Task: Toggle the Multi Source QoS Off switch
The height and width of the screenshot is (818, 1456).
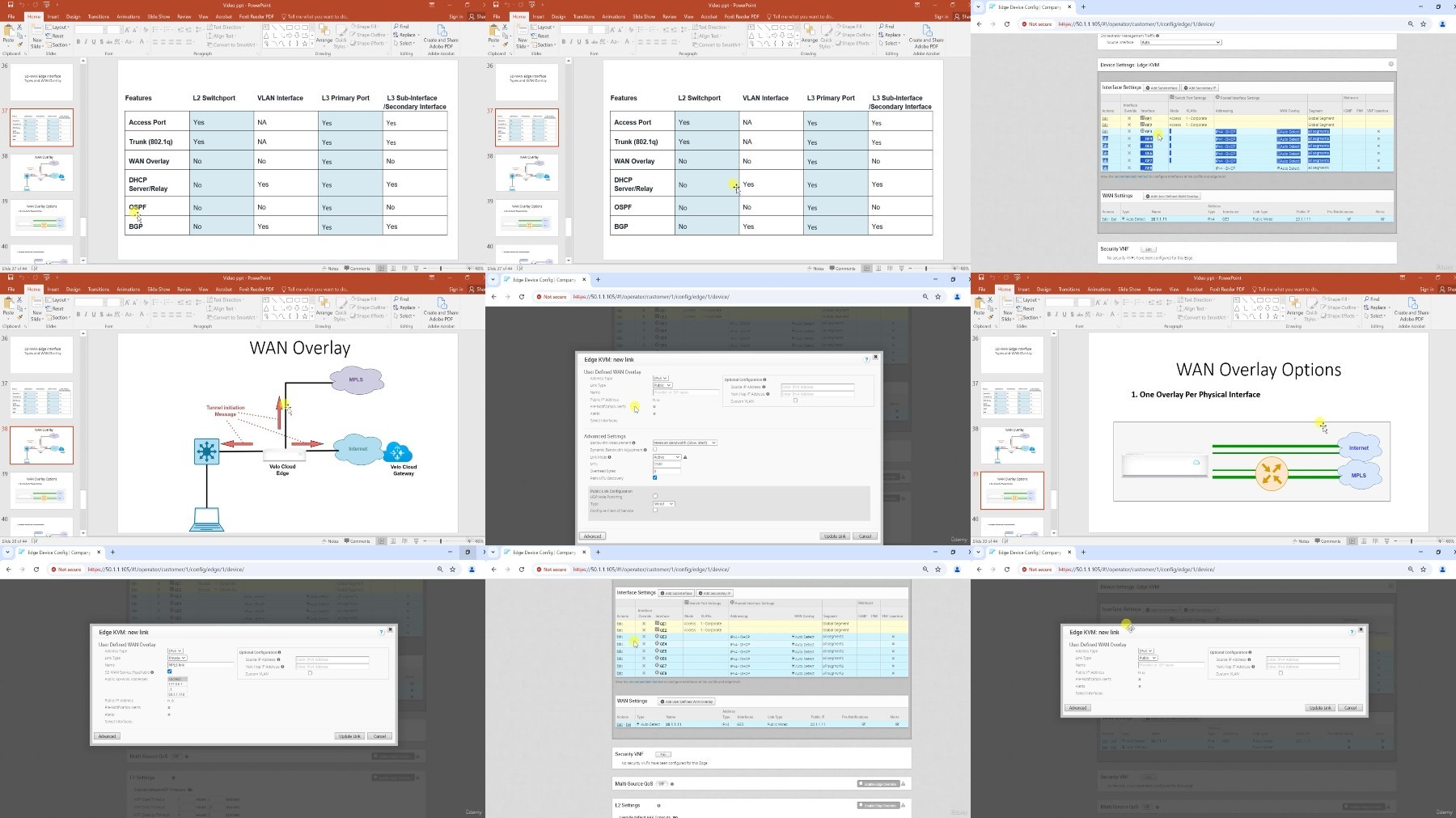Action: click(662, 783)
